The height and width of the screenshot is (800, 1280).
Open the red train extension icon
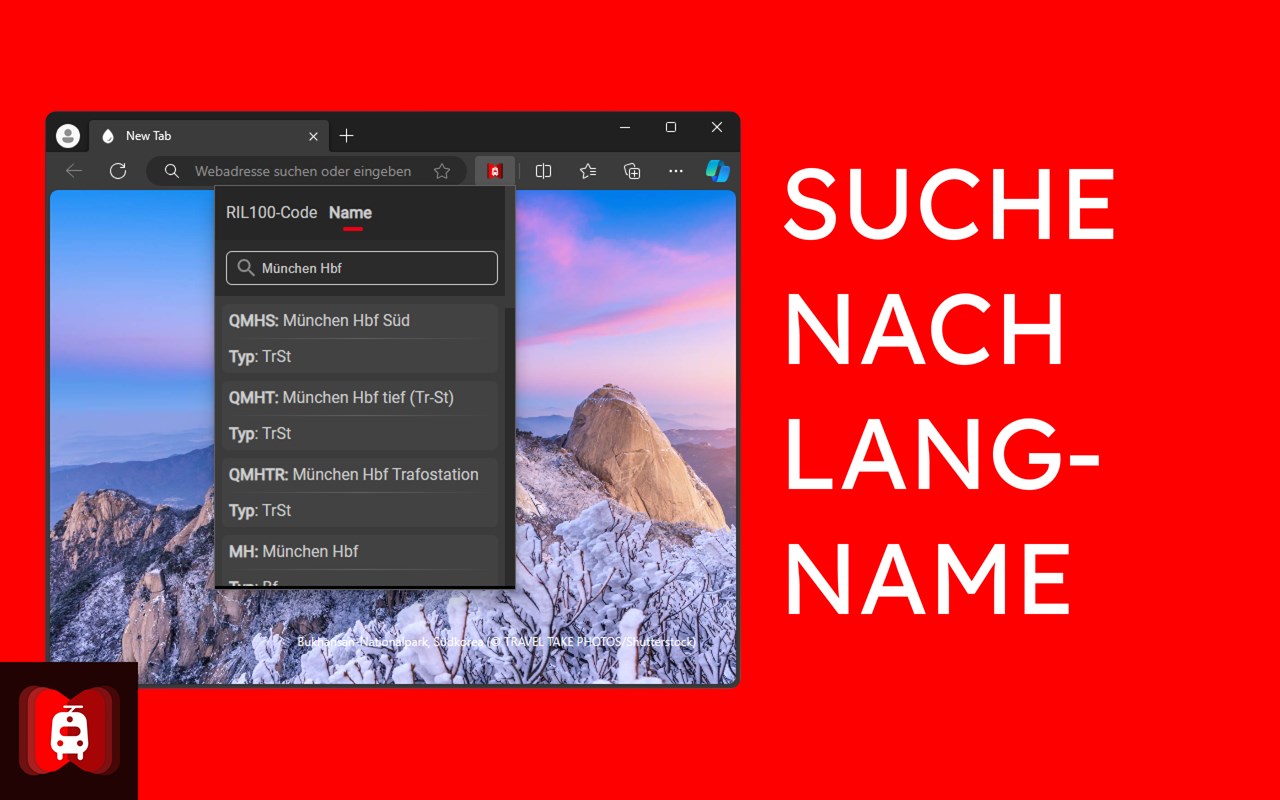[494, 171]
